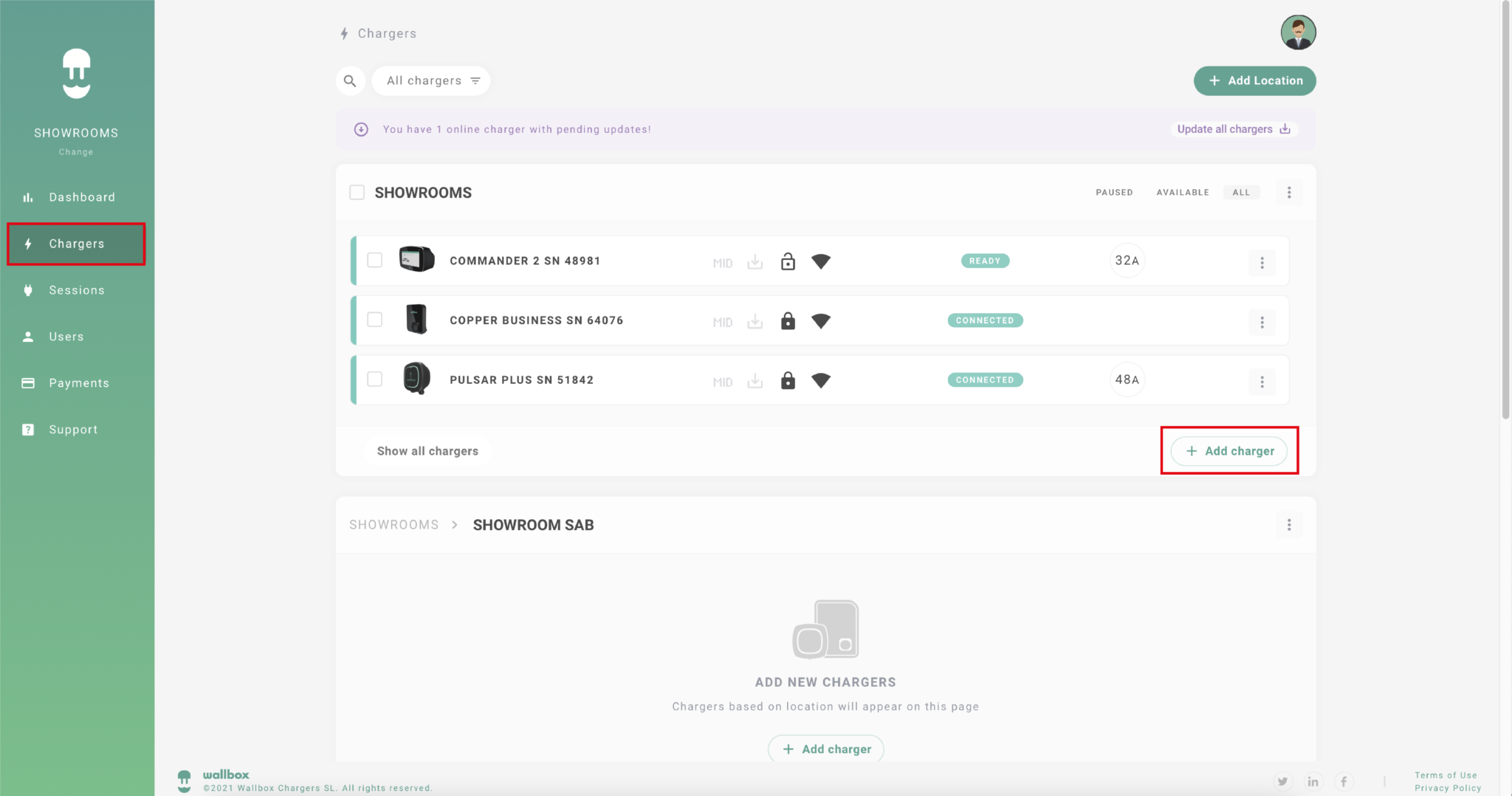The height and width of the screenshot is (796, 1512).
Task: Select the Commander 2 SN 48981 checkbox
Action: pyautogui.click(x=375, y=261)
